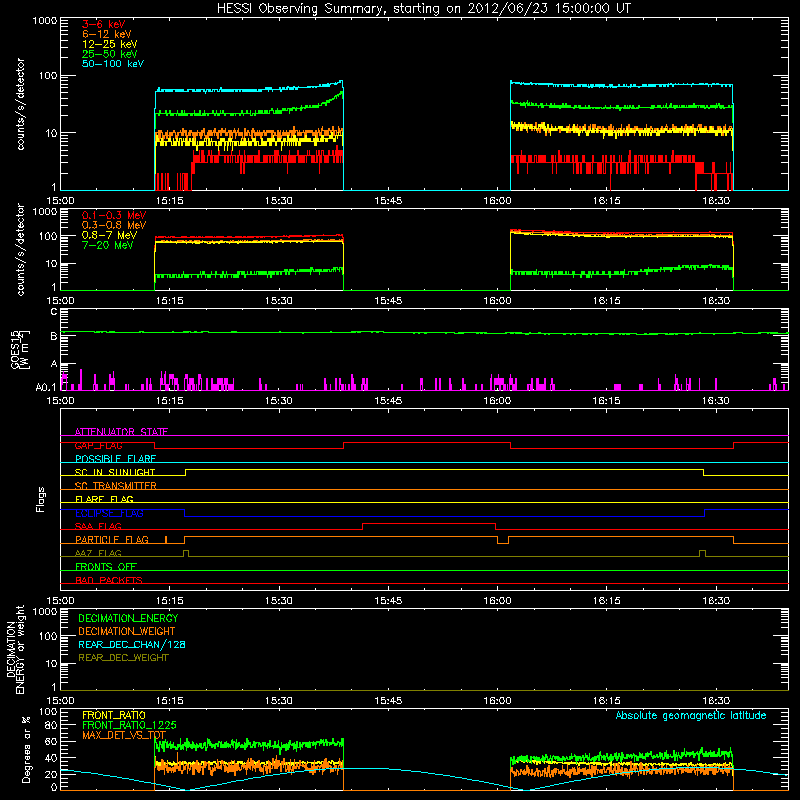Pick the SC_IN_SUNLIGHT flag label

pos(115,472)
